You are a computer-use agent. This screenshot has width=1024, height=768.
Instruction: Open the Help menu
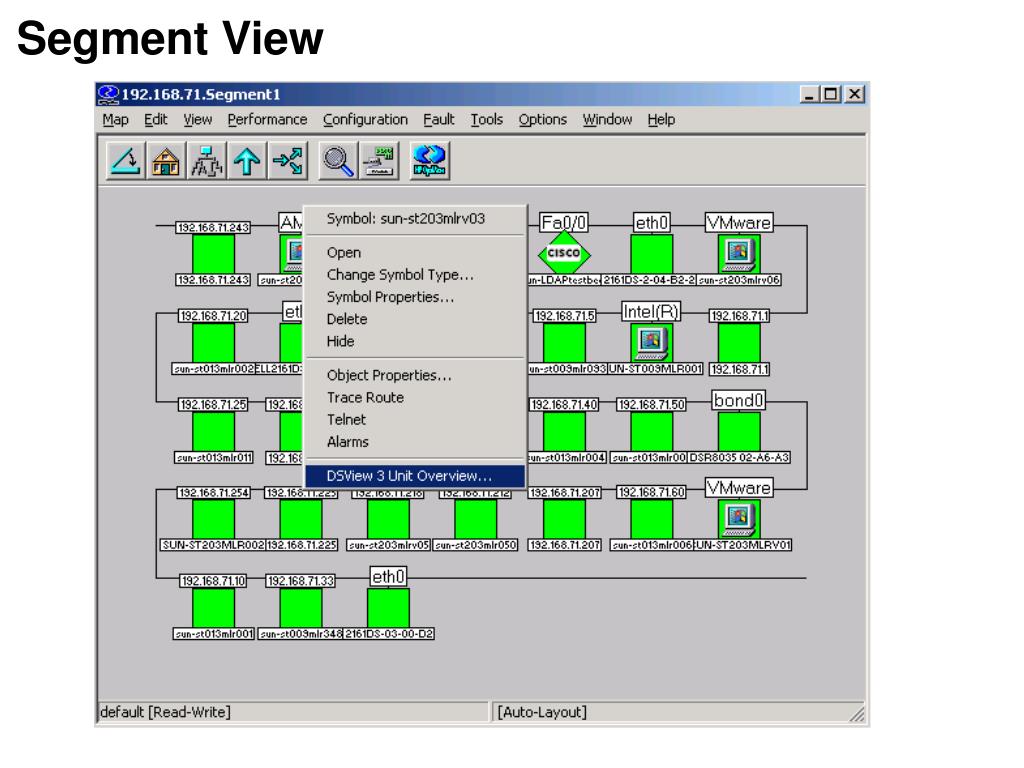click(661, 120)
